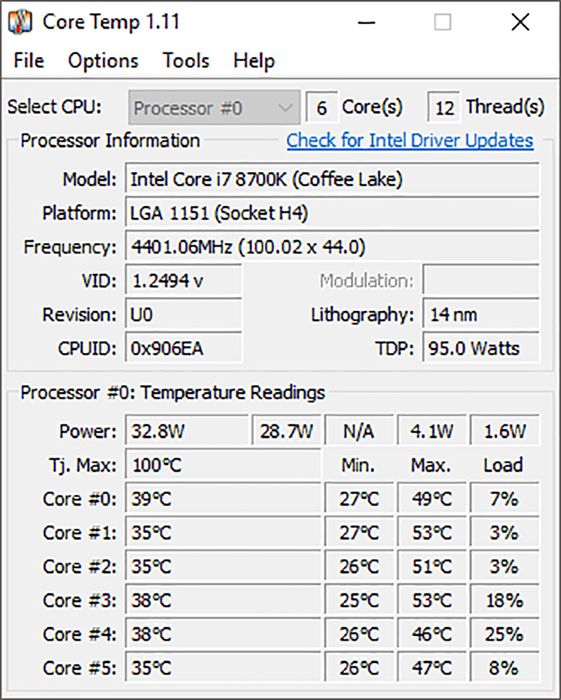561x700 pixels.
Task: Select the Platform value LGA 1151 (Socket H4)
Action: [x=332, y=213]
